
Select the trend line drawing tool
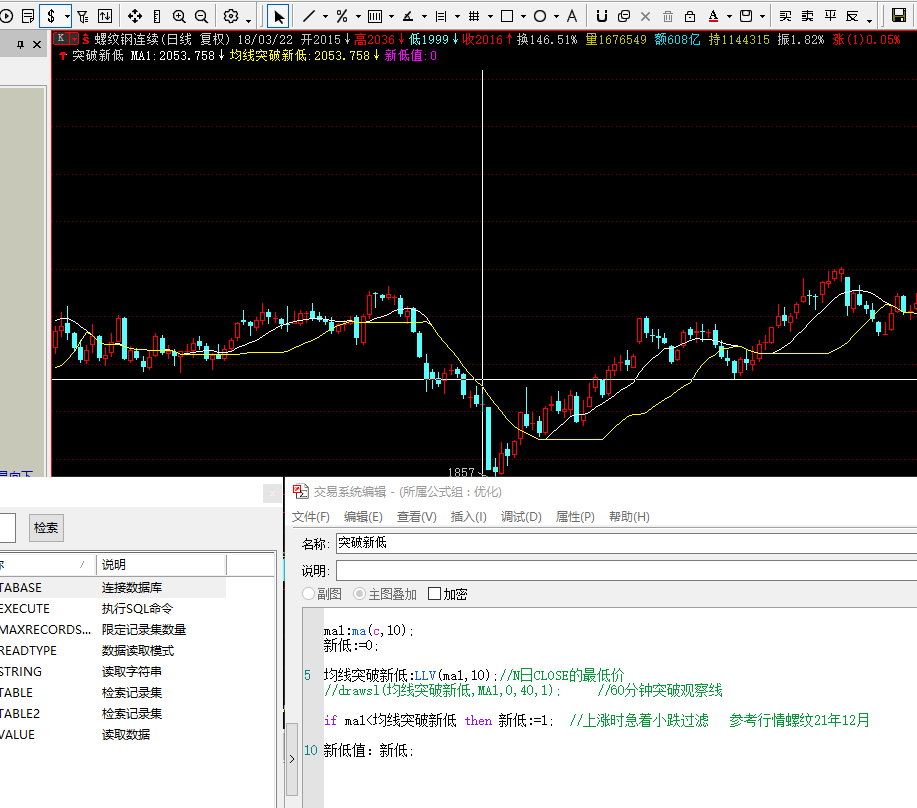tap(309, 16)
